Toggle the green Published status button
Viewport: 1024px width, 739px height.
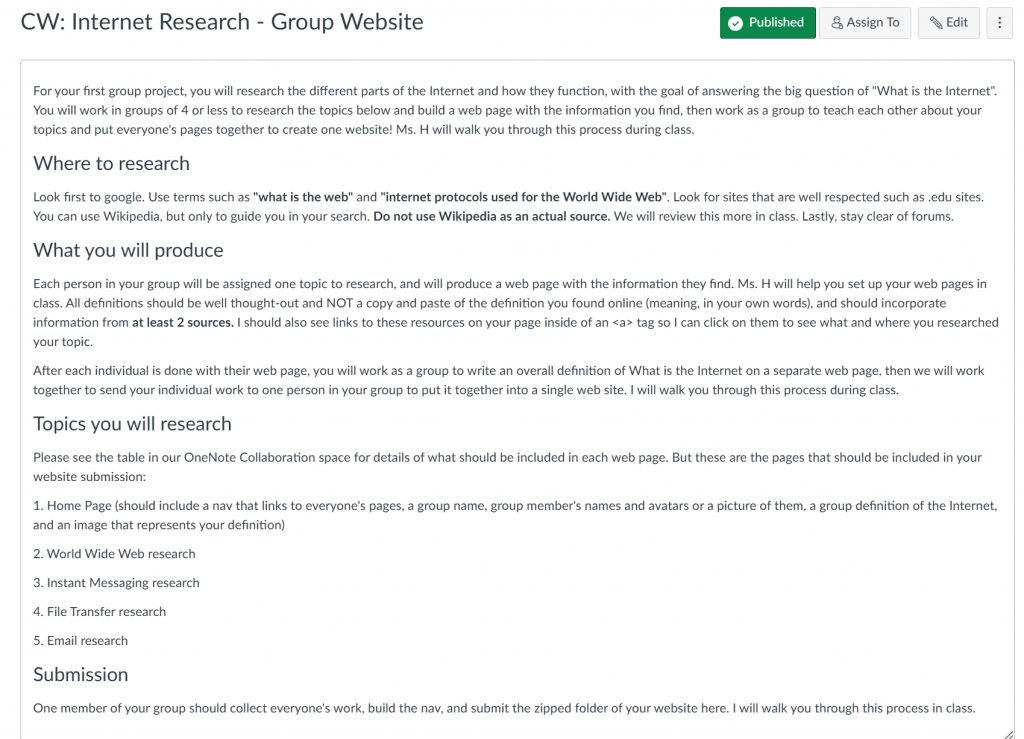767,23
